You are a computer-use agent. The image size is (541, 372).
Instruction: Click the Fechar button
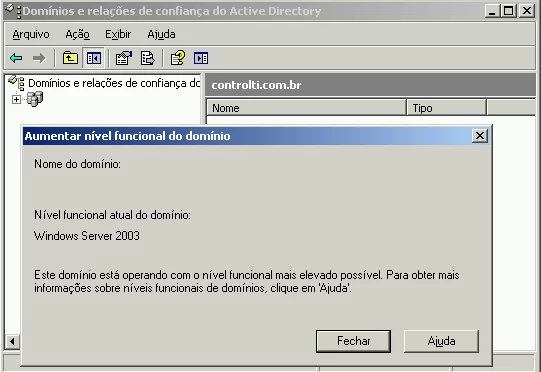point(353,341)
